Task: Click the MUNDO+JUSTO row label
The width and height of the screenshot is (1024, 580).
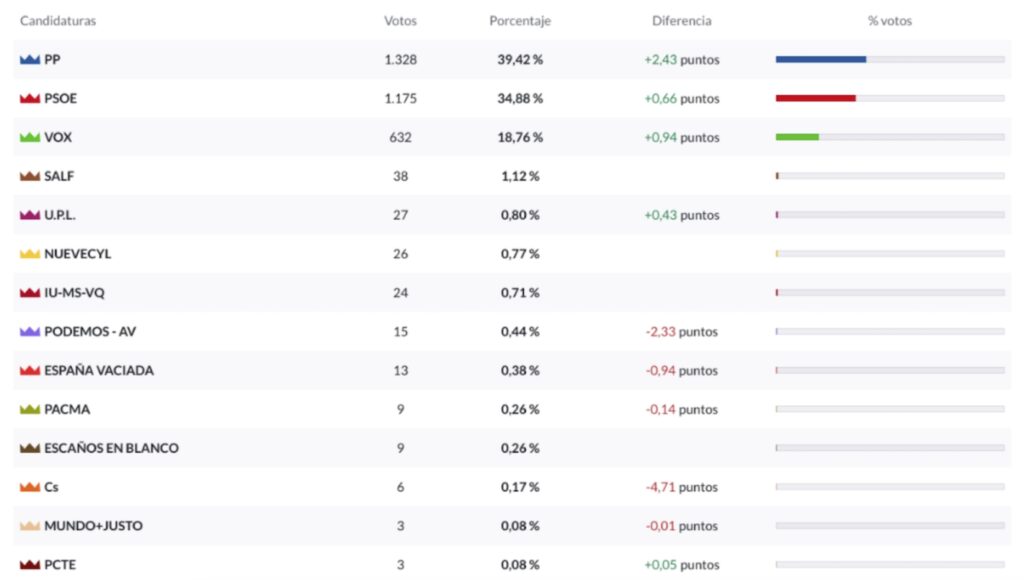Action: (x=93, y=527)
